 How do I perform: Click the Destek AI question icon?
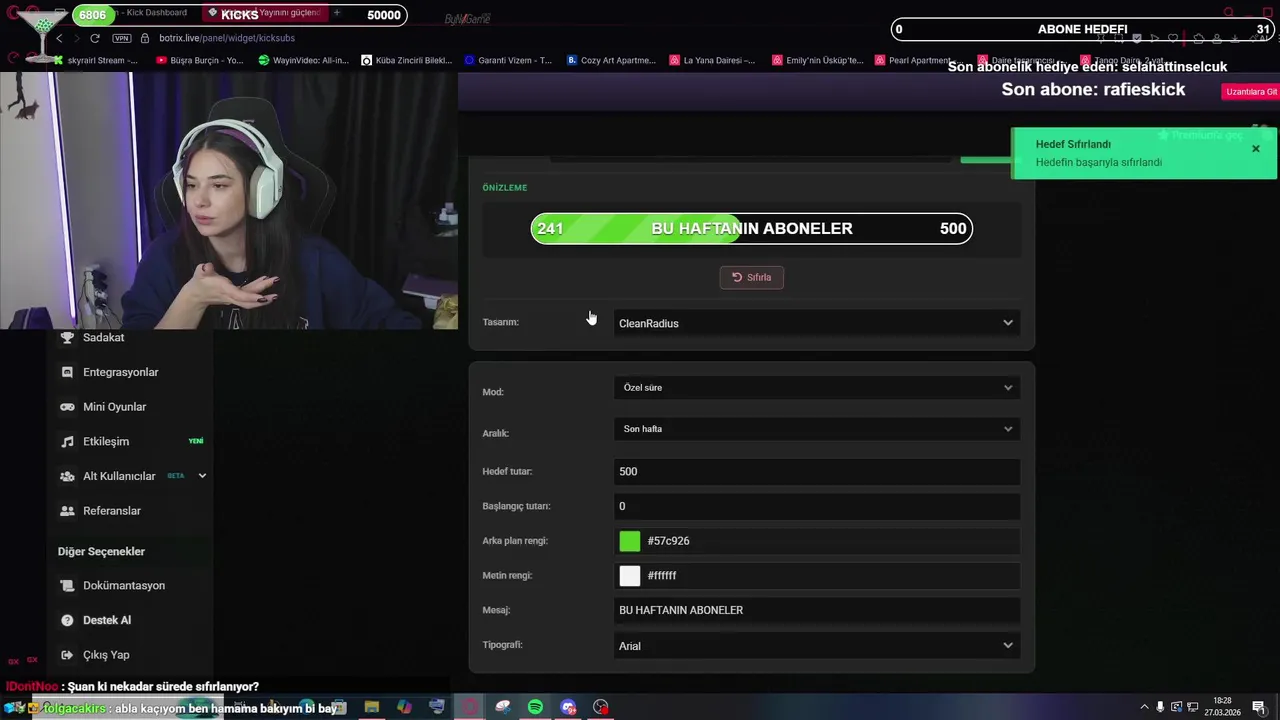pos(67,620)
